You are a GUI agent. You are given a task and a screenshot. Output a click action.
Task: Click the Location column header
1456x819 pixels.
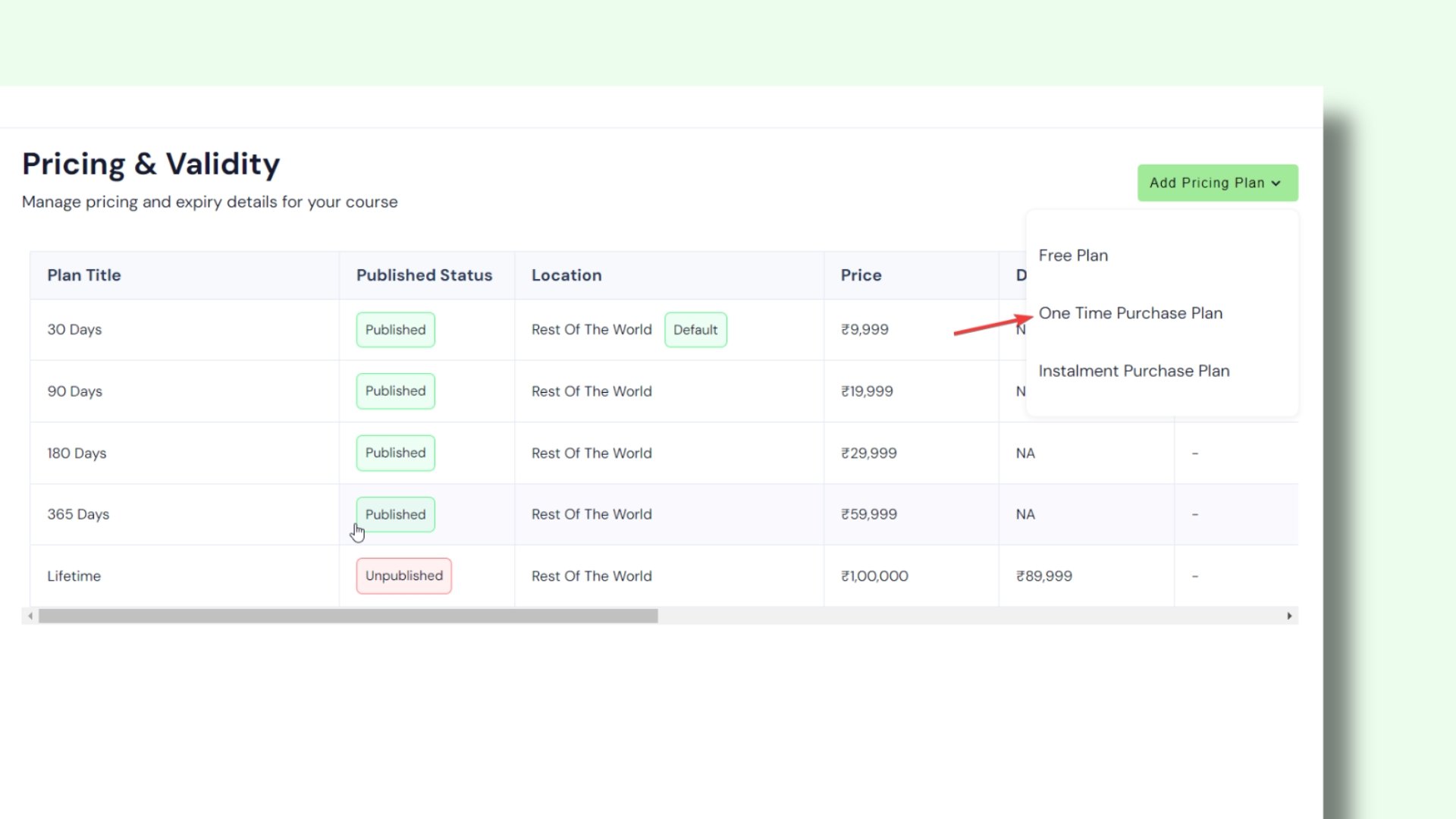click(x=566, y=275)
